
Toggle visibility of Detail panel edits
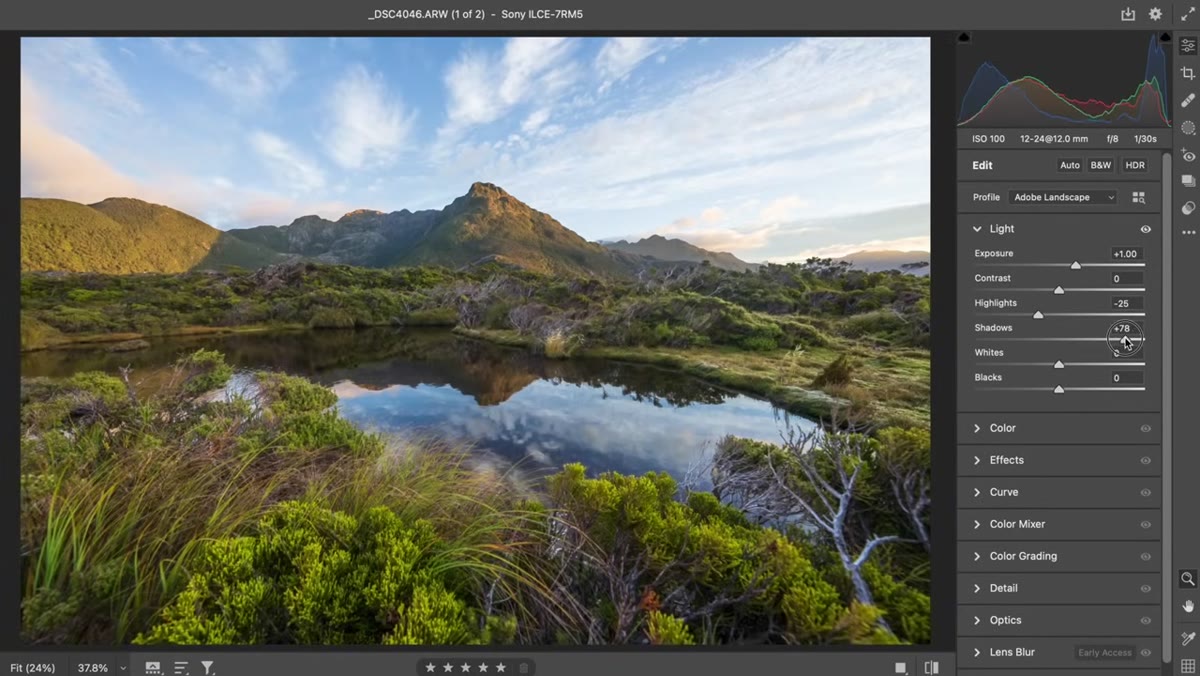tap(1146, 588)
